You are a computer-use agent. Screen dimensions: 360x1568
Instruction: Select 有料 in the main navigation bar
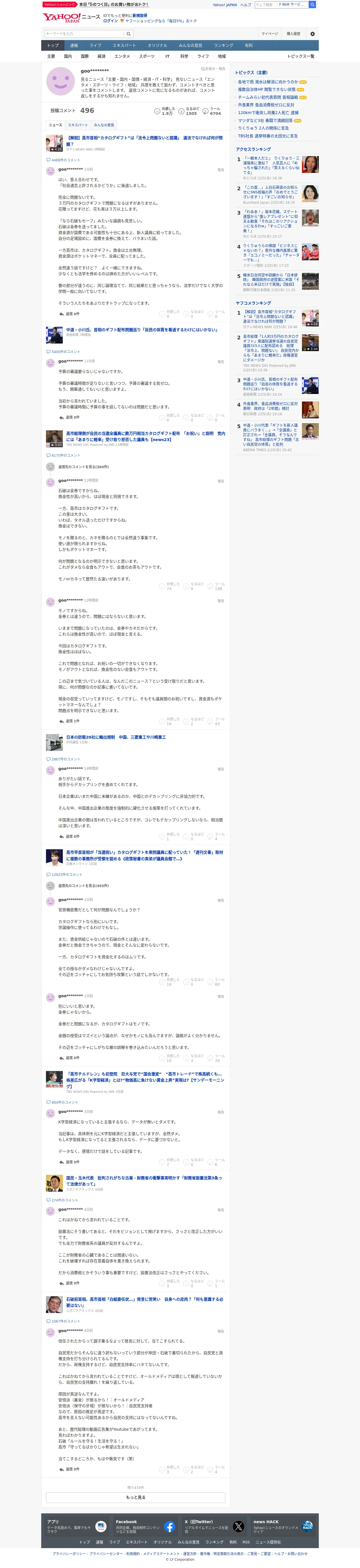(x=248, y=45)
